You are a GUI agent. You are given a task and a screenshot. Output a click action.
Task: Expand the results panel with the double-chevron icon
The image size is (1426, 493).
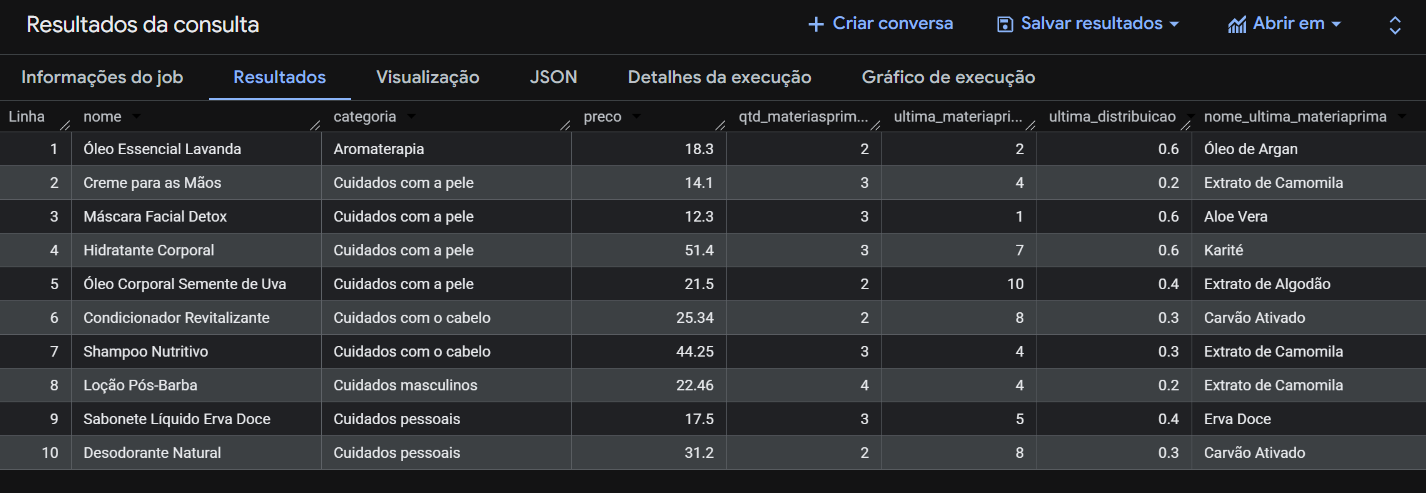1395,25
